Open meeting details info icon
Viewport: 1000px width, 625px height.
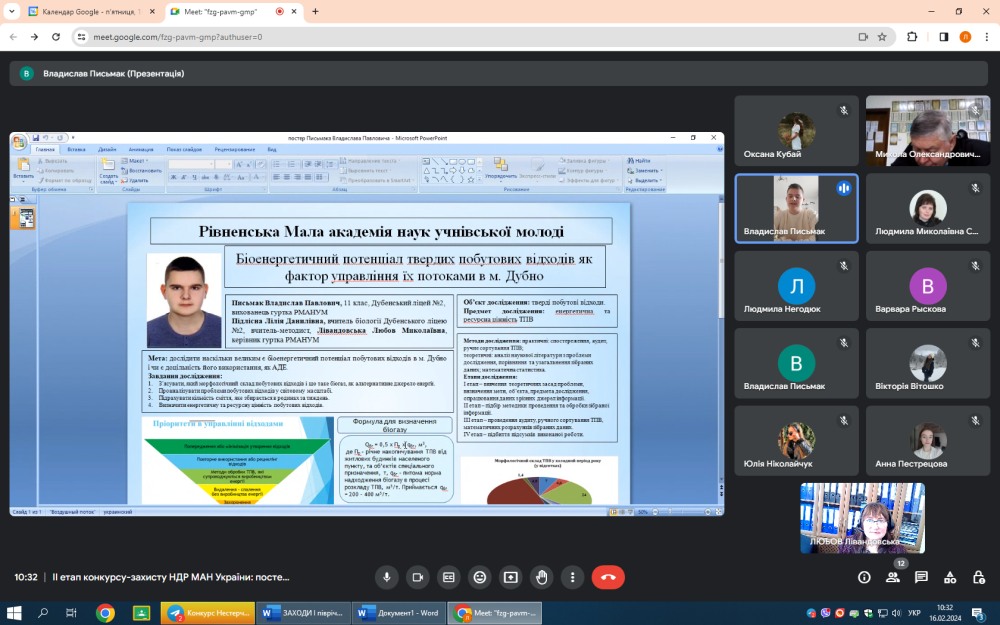[864, 577]
